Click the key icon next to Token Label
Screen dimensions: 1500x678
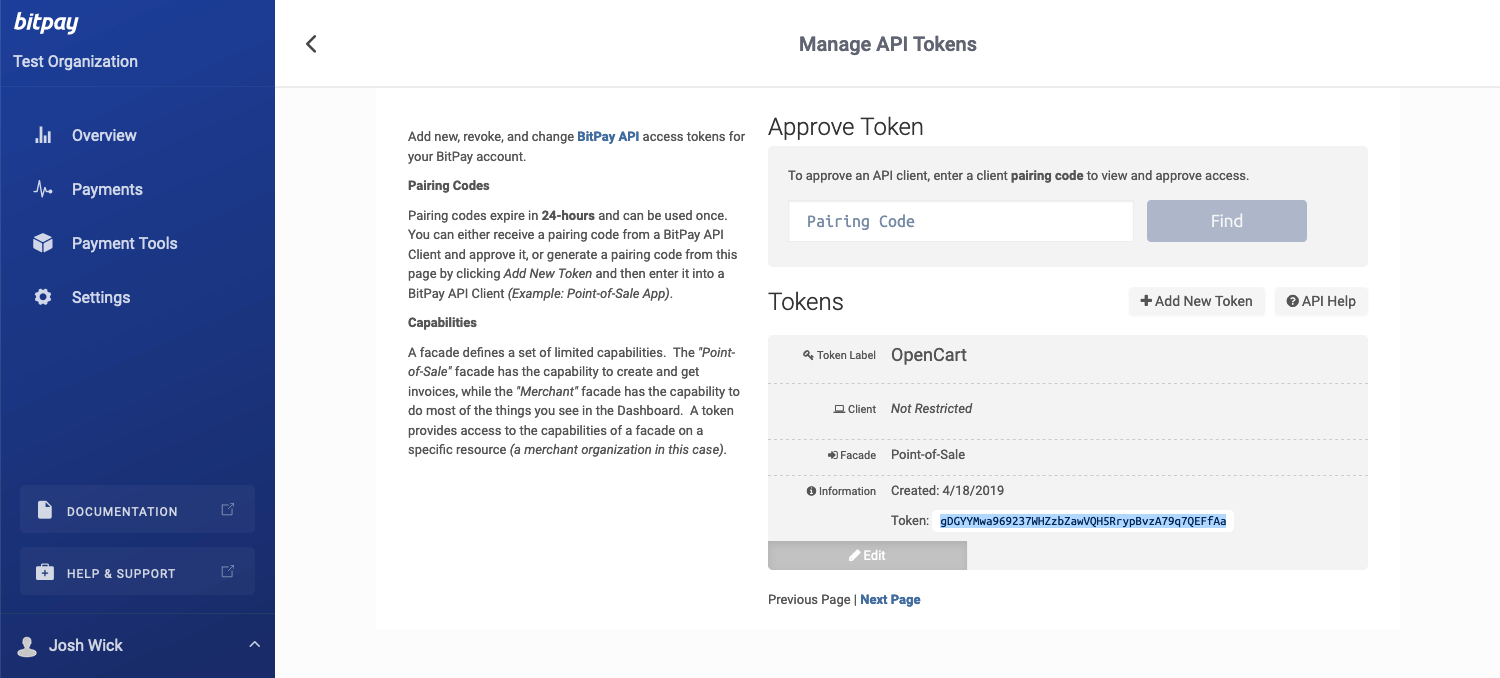pos(808,355)
